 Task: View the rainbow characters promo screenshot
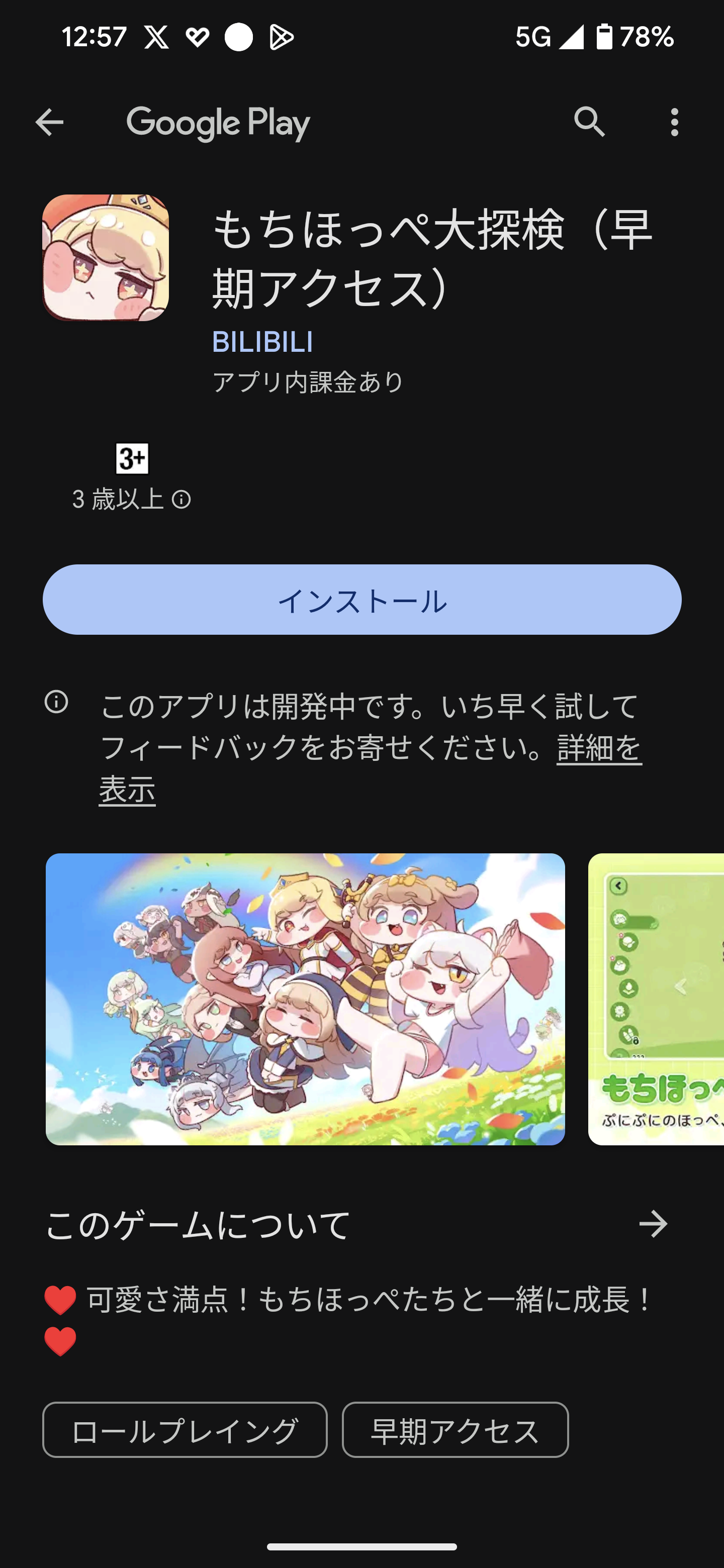point(305,999)
